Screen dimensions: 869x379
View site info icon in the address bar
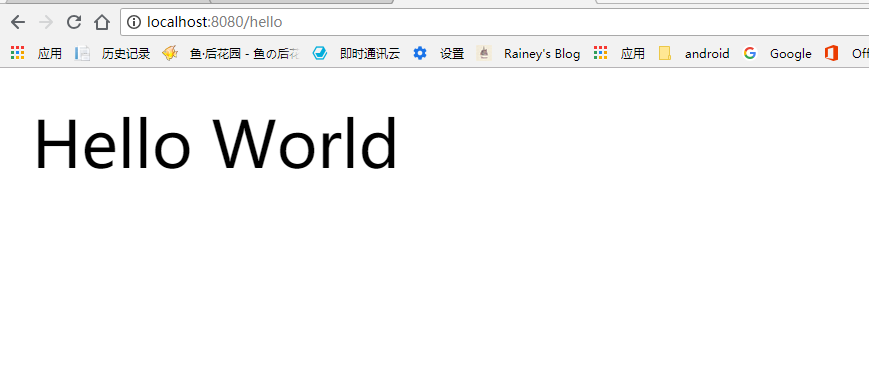pos(134,22)
